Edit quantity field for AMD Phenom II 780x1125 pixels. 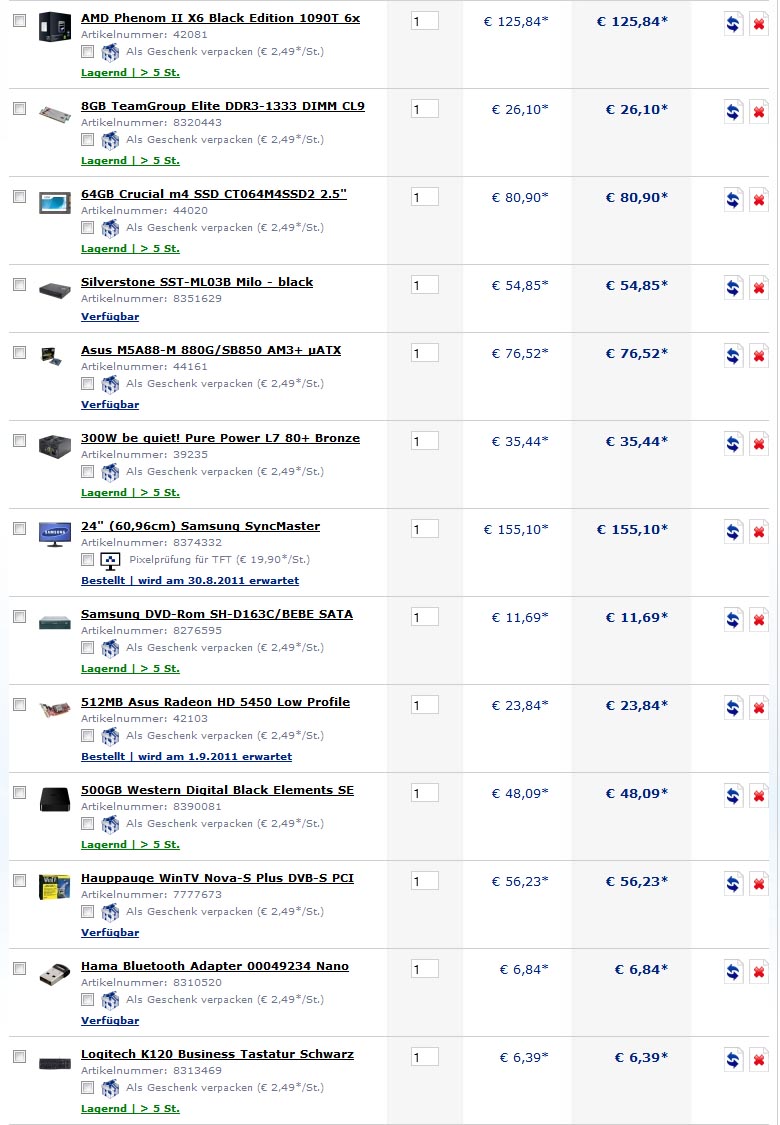pos(425,20)
